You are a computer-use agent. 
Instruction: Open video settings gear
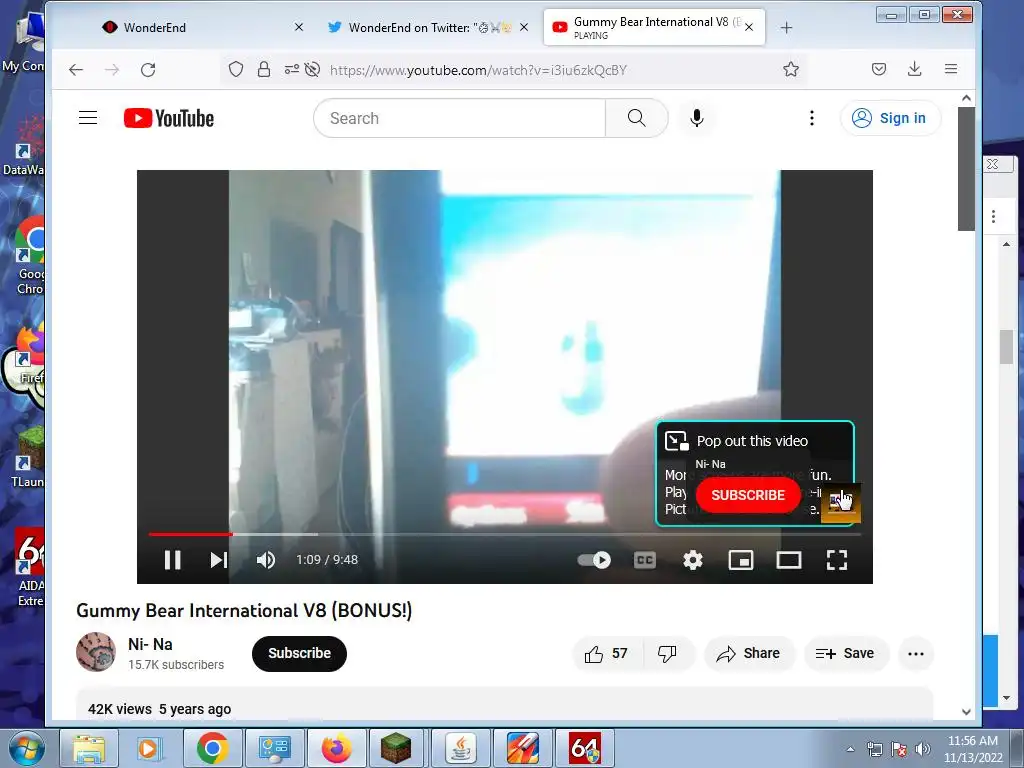693,560
